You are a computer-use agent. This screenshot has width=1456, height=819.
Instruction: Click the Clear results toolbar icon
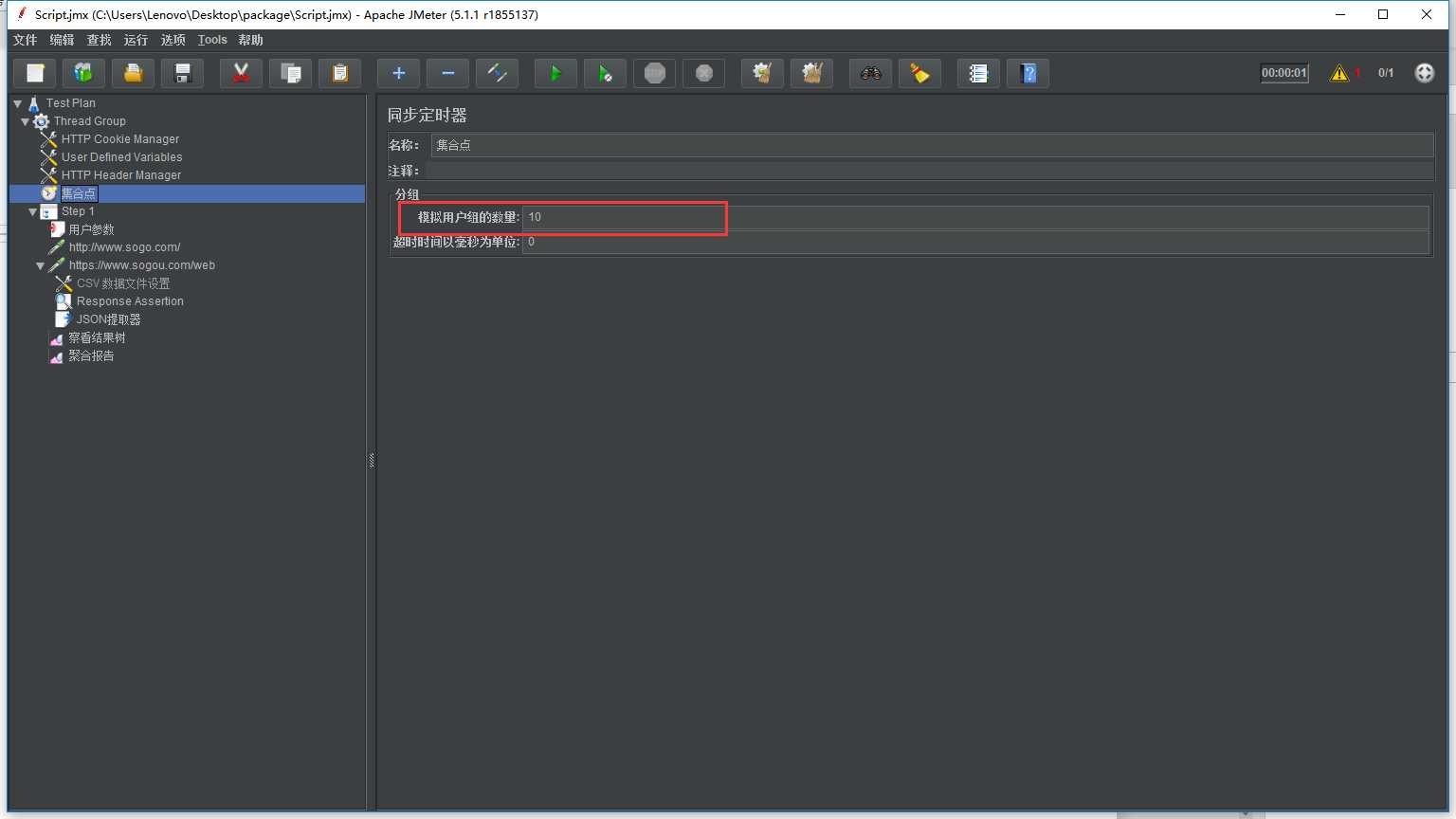tap(763, 73)
